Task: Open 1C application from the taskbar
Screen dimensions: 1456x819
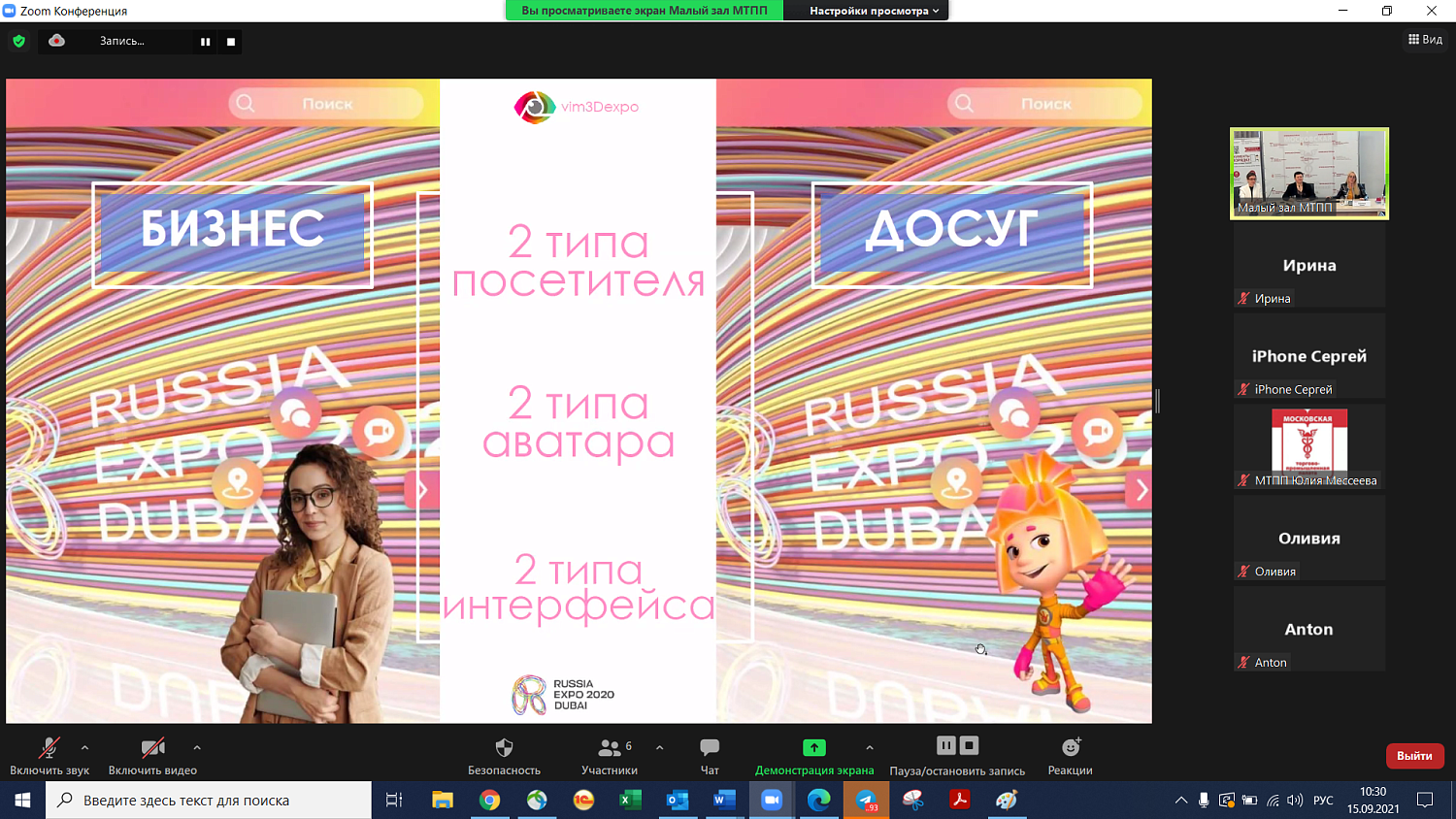Action: (x=583, y=801)
